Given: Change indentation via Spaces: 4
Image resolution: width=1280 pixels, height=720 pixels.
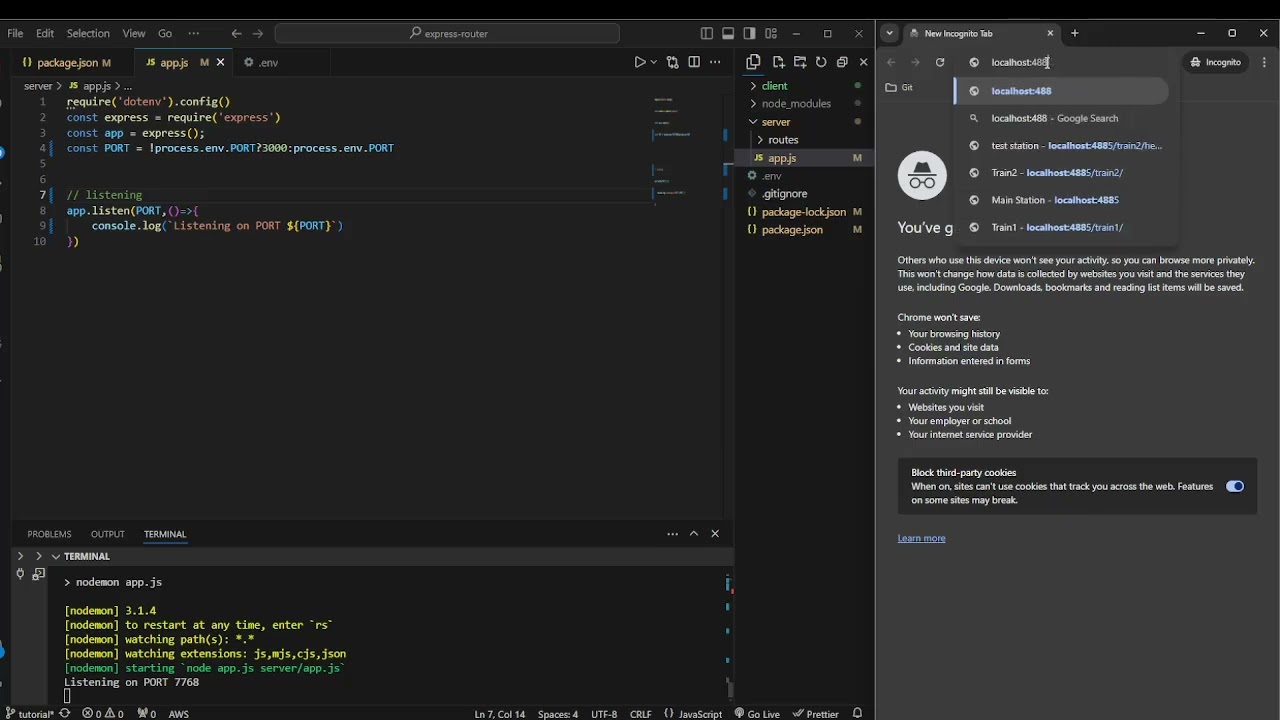Looking at the screenshot, I should click(x=558, y=714).
